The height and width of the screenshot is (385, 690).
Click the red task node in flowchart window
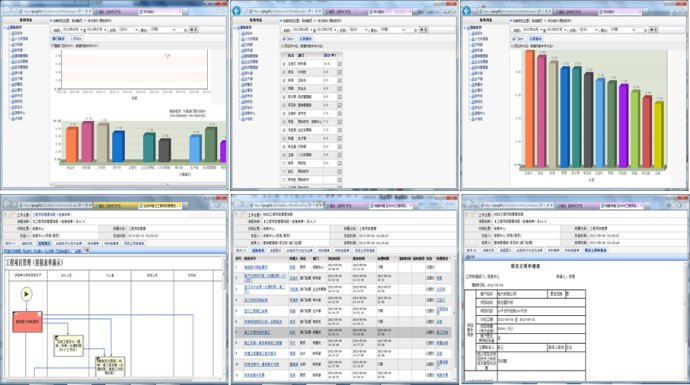[27, 322]
